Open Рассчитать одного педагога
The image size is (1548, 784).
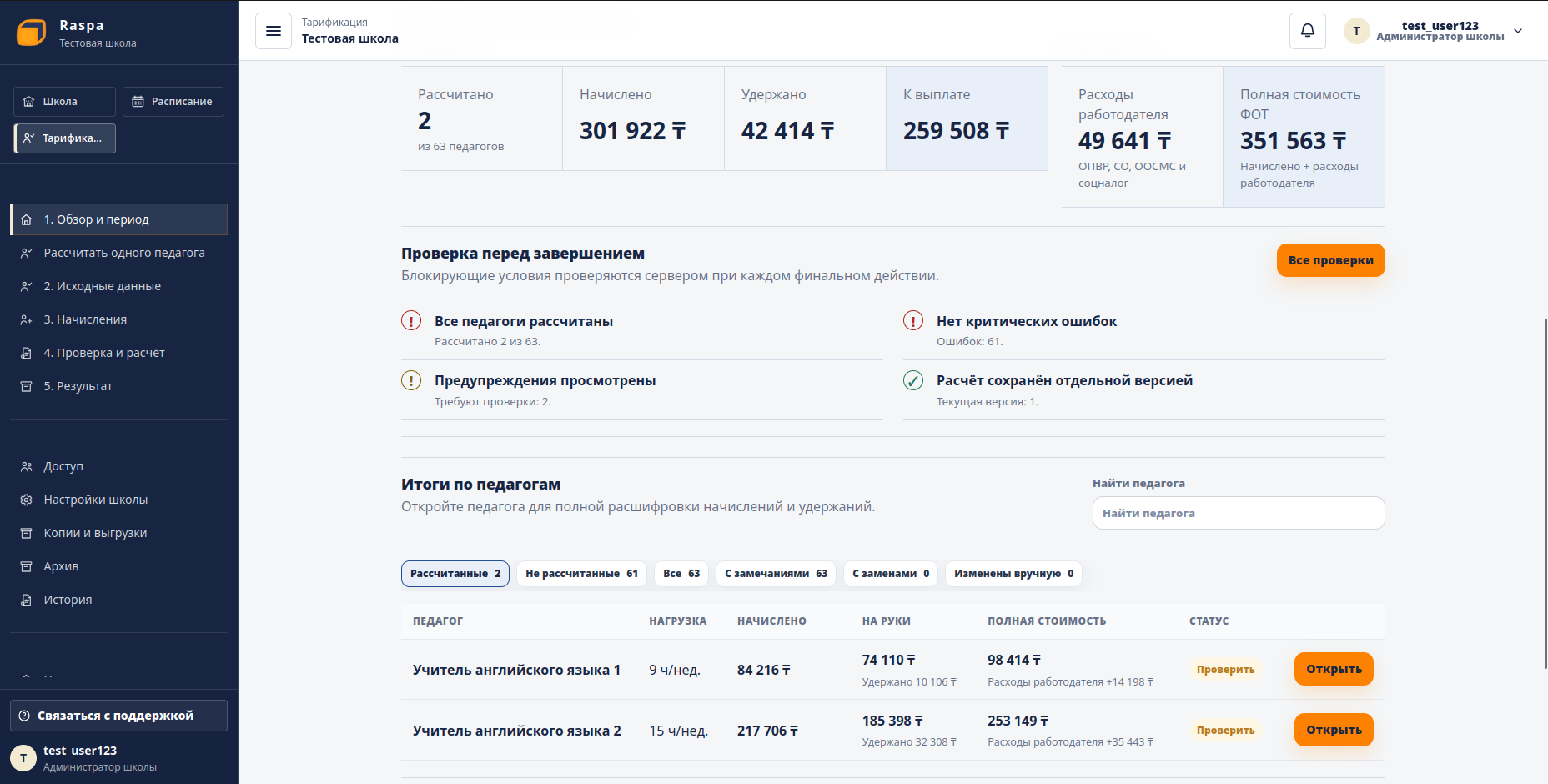(118, 253)
